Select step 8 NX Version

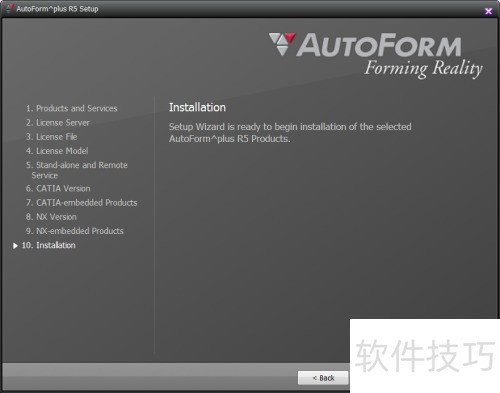point(51,217)
